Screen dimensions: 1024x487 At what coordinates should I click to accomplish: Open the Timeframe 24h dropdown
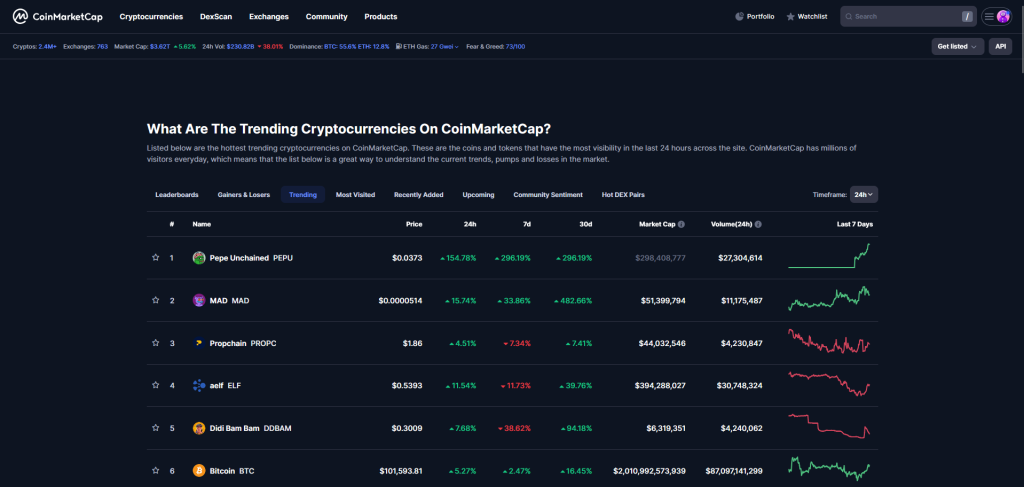864,195
